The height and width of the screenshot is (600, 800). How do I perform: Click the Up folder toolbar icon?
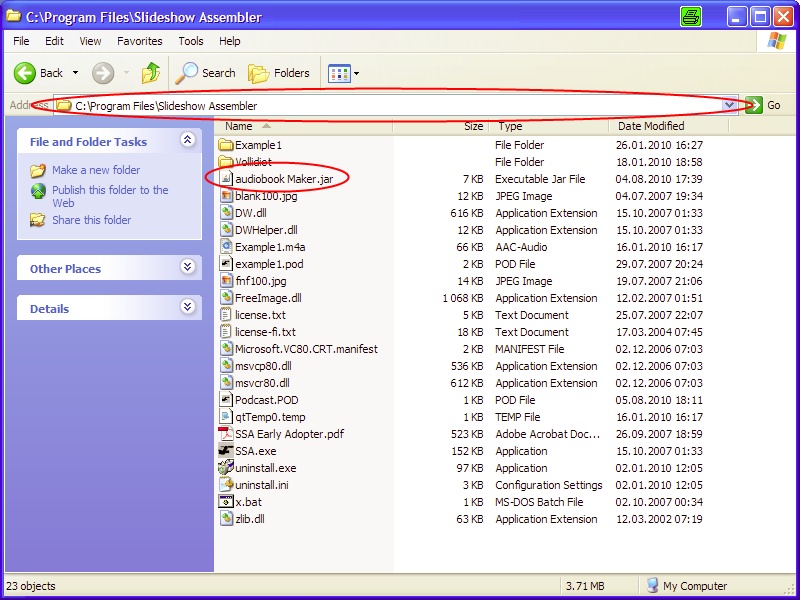[151, 73]
